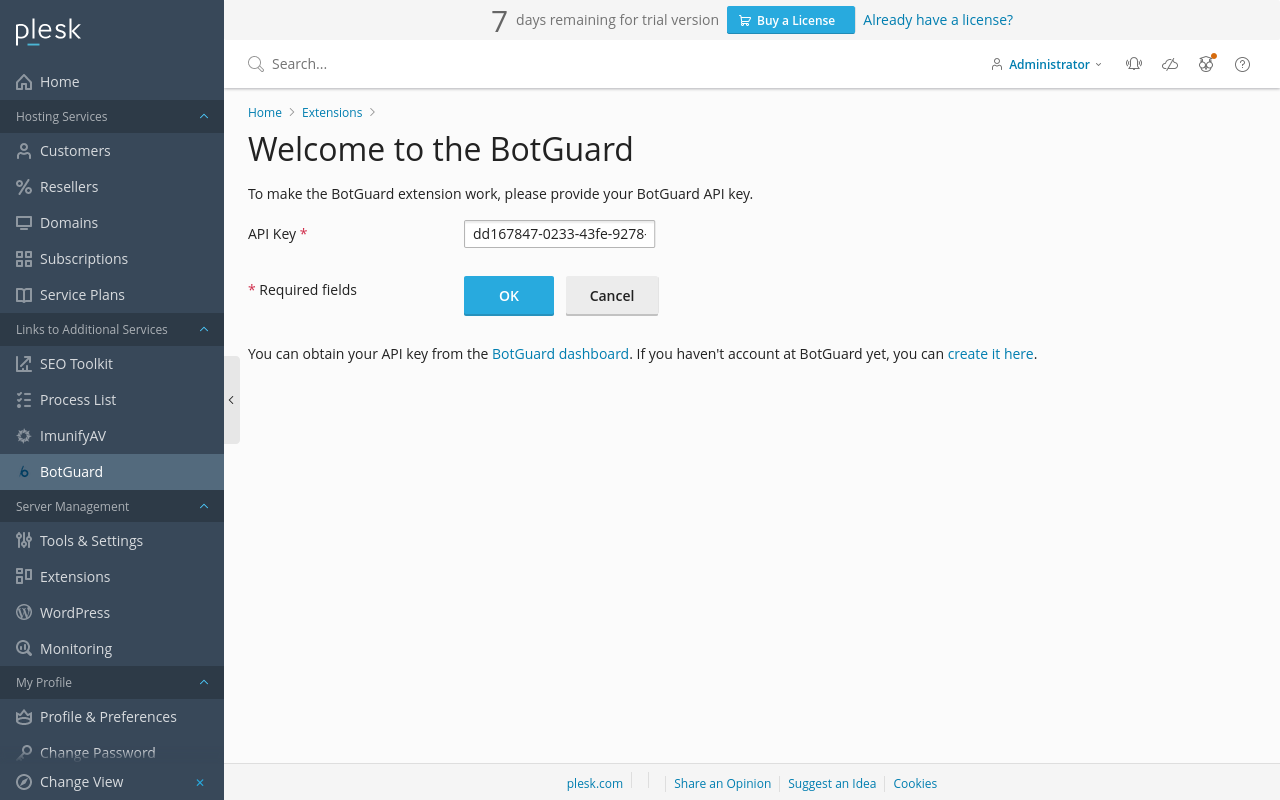Screen dimensions: 1280x800
Task: Click the search magnifier icon
Action: tap(256, 64)
